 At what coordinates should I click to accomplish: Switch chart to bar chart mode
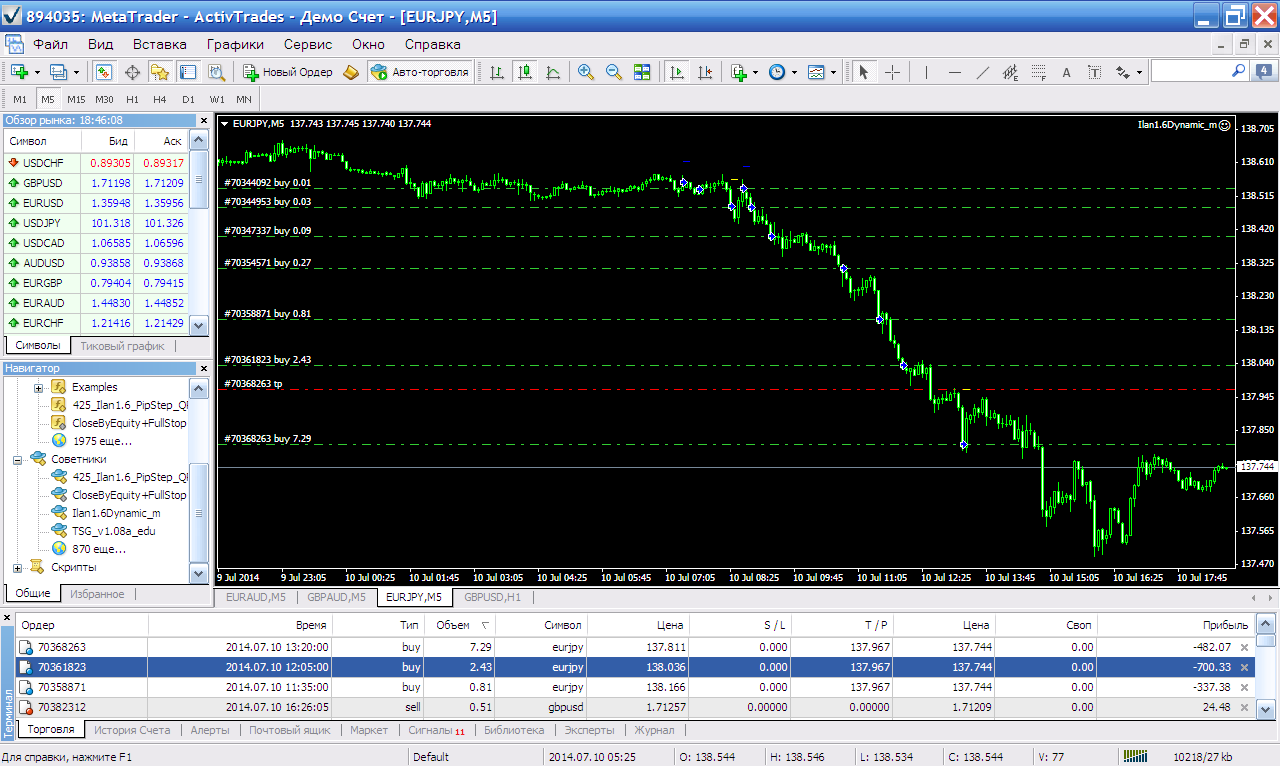[497, 72]
